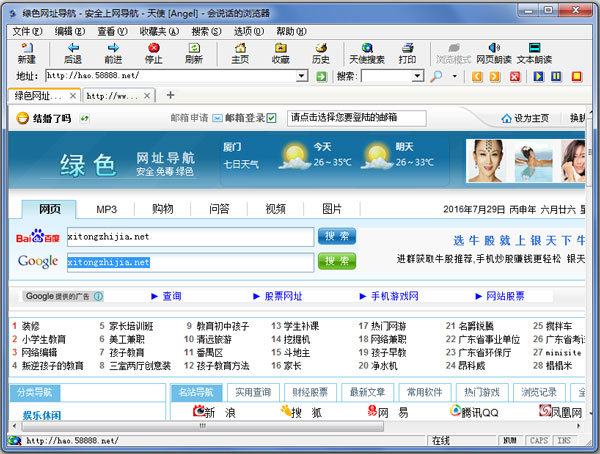This screenshot has width=600, height=454.
Task: Click the orange previous-tab arrow icon
Action: [477, 77]
